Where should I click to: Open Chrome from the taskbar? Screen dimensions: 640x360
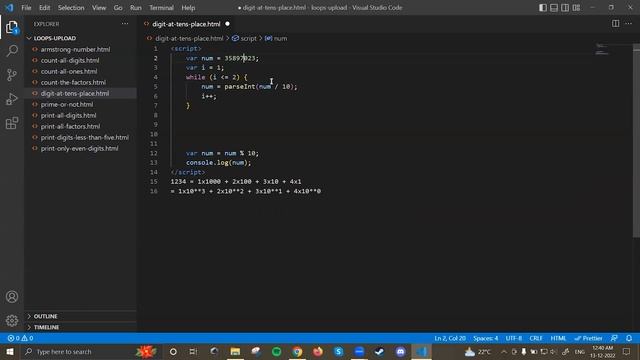click(x=297, y=351)
